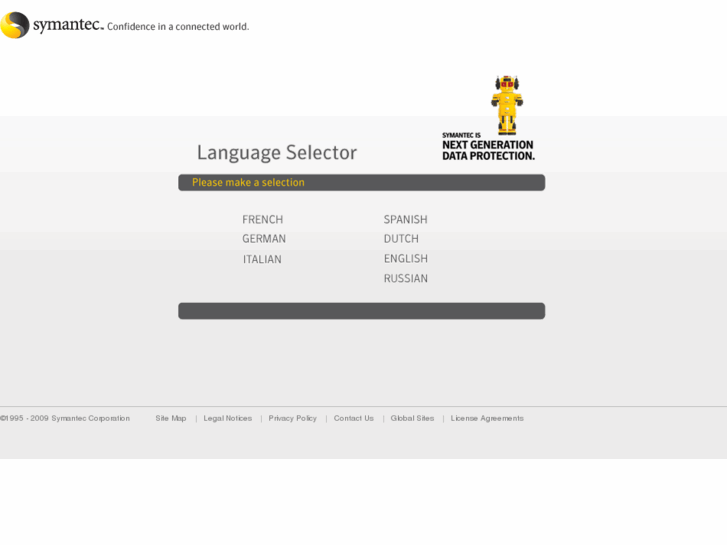Click the '1995 - 2009 Symantec Corporation' copyright
The width and height of the screenshot is (727, 545).
[x=65, y=418]
